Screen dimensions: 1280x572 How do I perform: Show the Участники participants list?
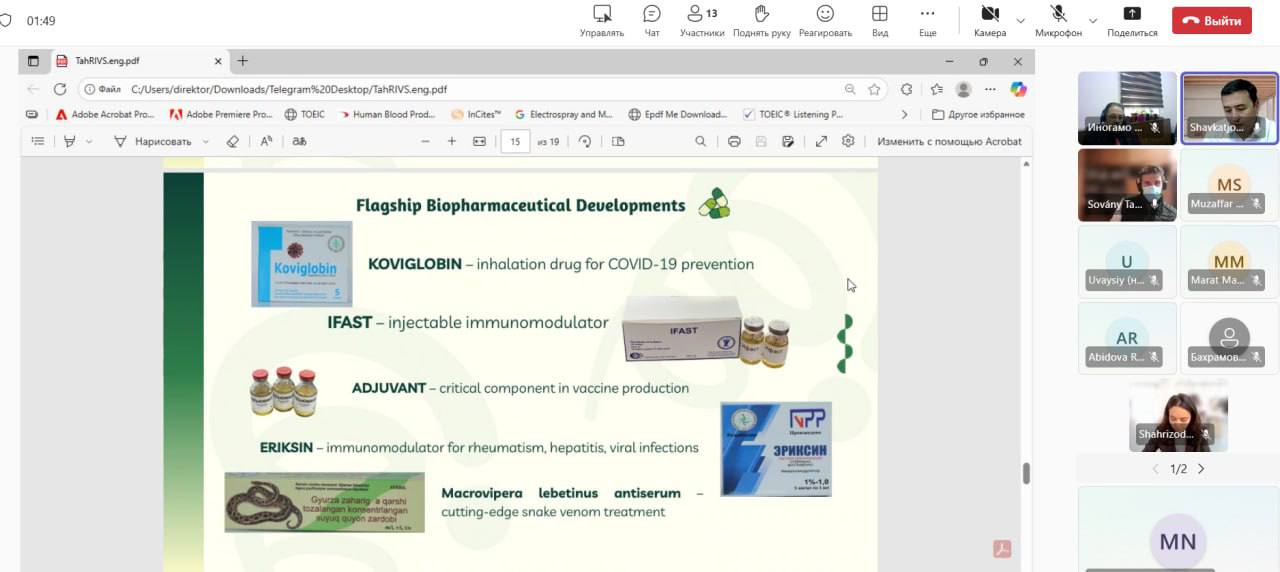point(701,20)
